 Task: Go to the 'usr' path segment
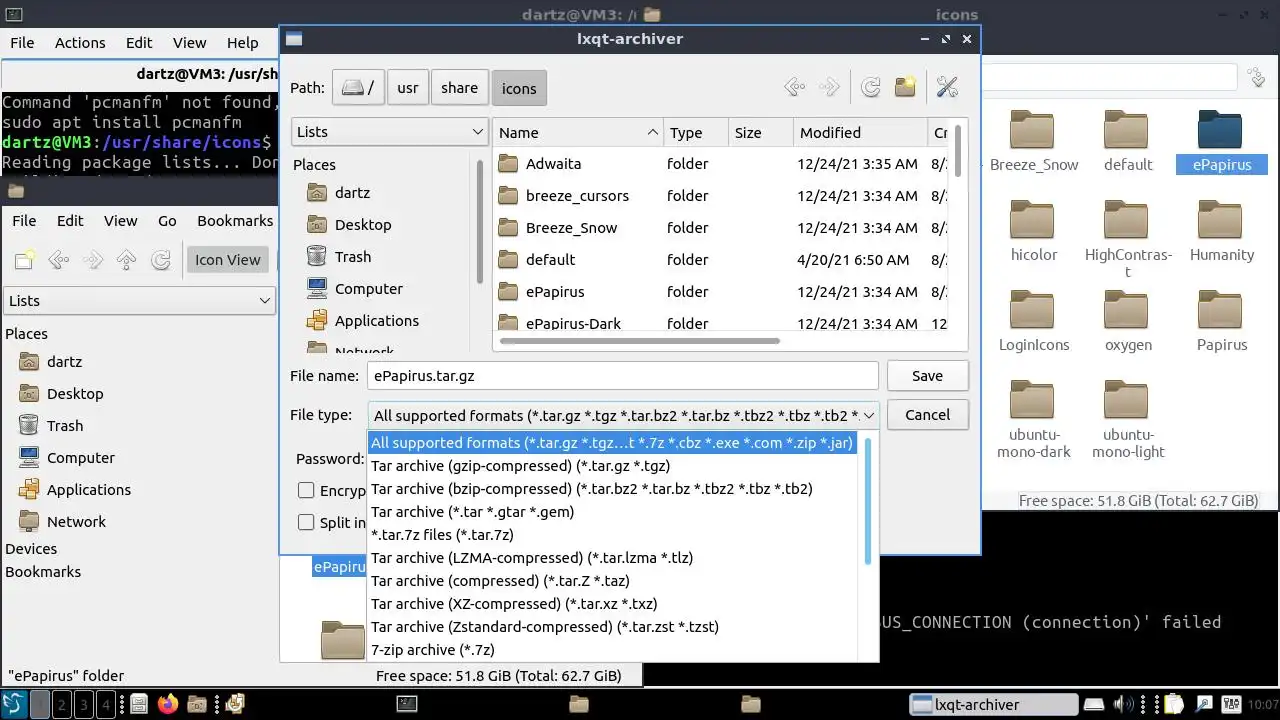point(408,88)
